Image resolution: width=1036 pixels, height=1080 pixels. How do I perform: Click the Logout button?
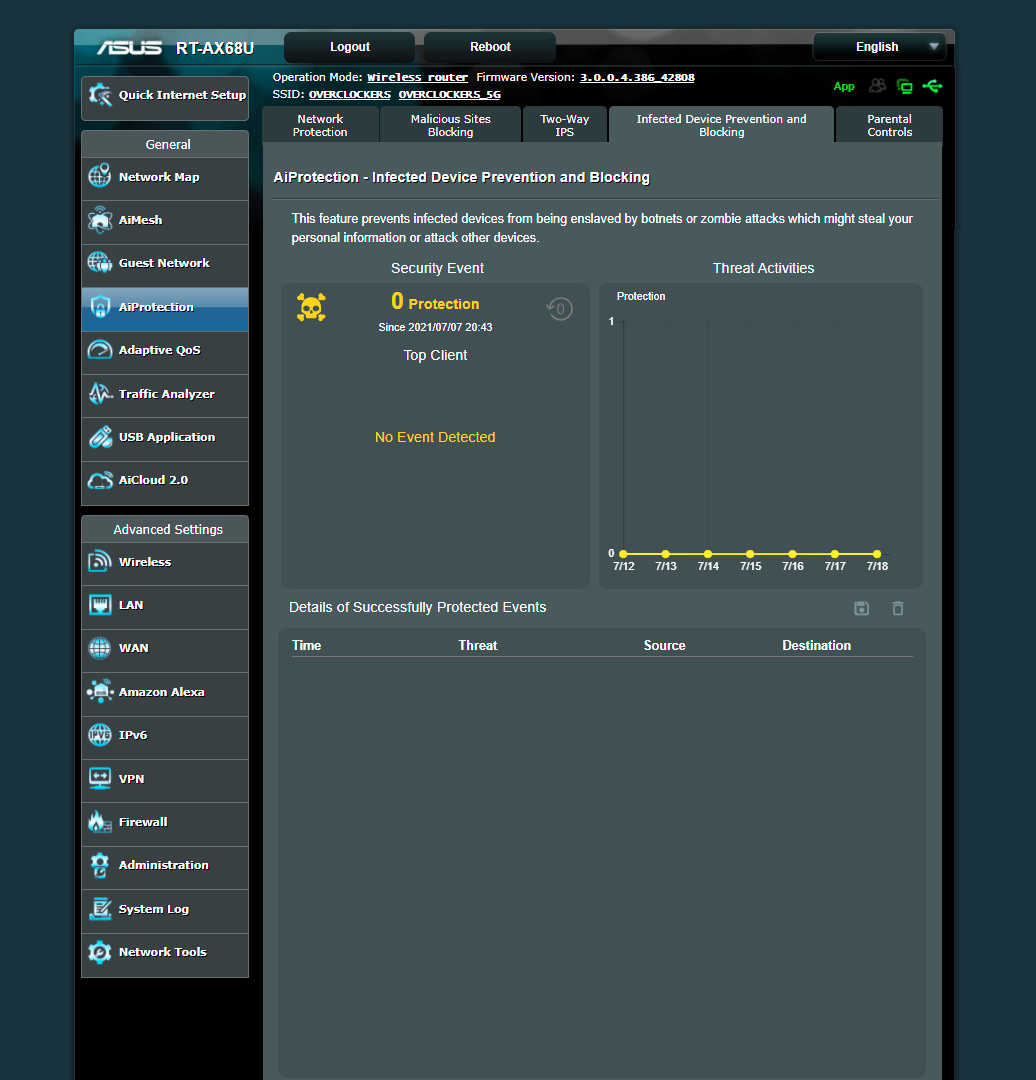350,47
